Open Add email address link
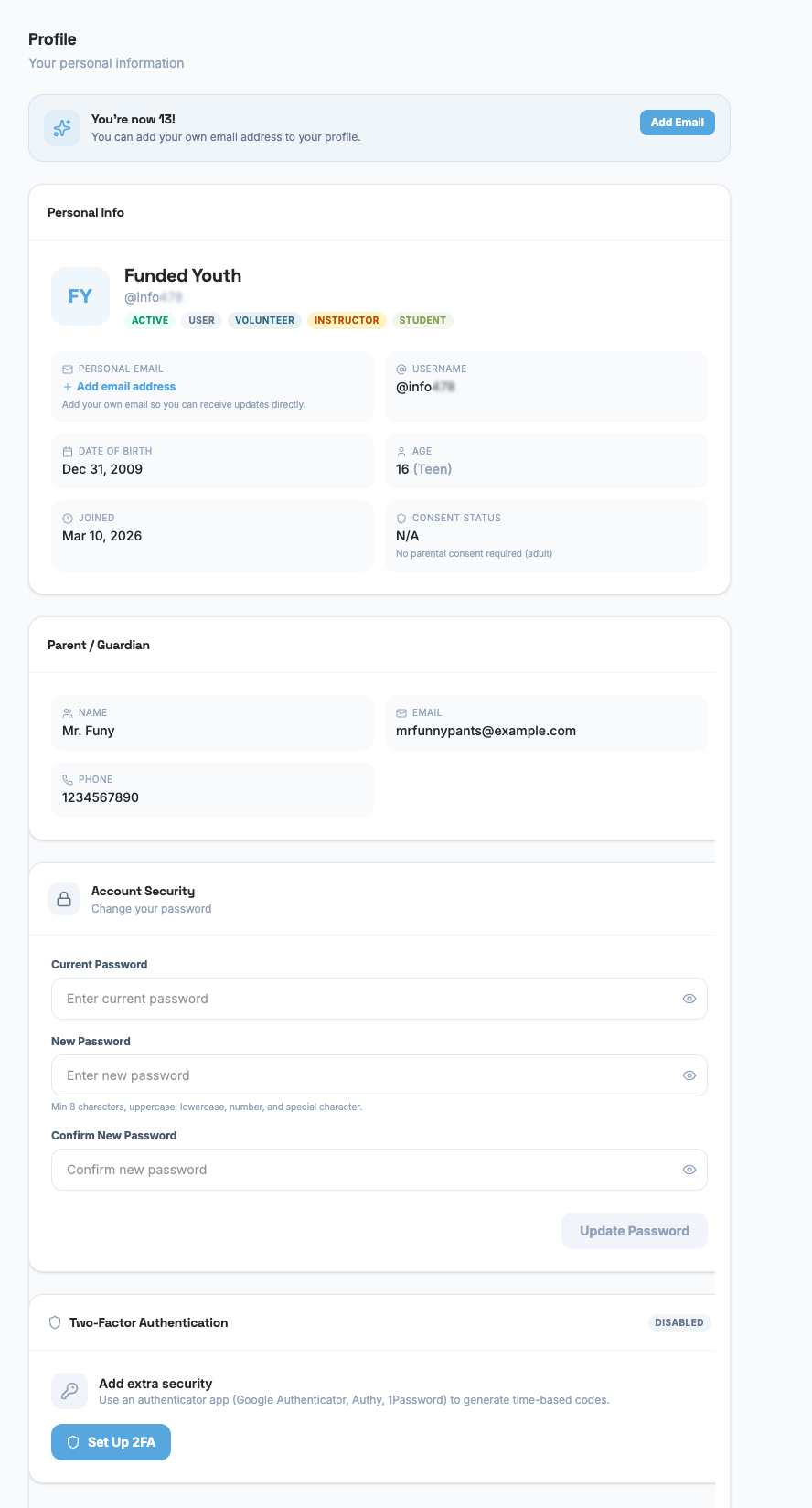The width and height of the screenshot is (812, 1508). (x=120, y=386)
